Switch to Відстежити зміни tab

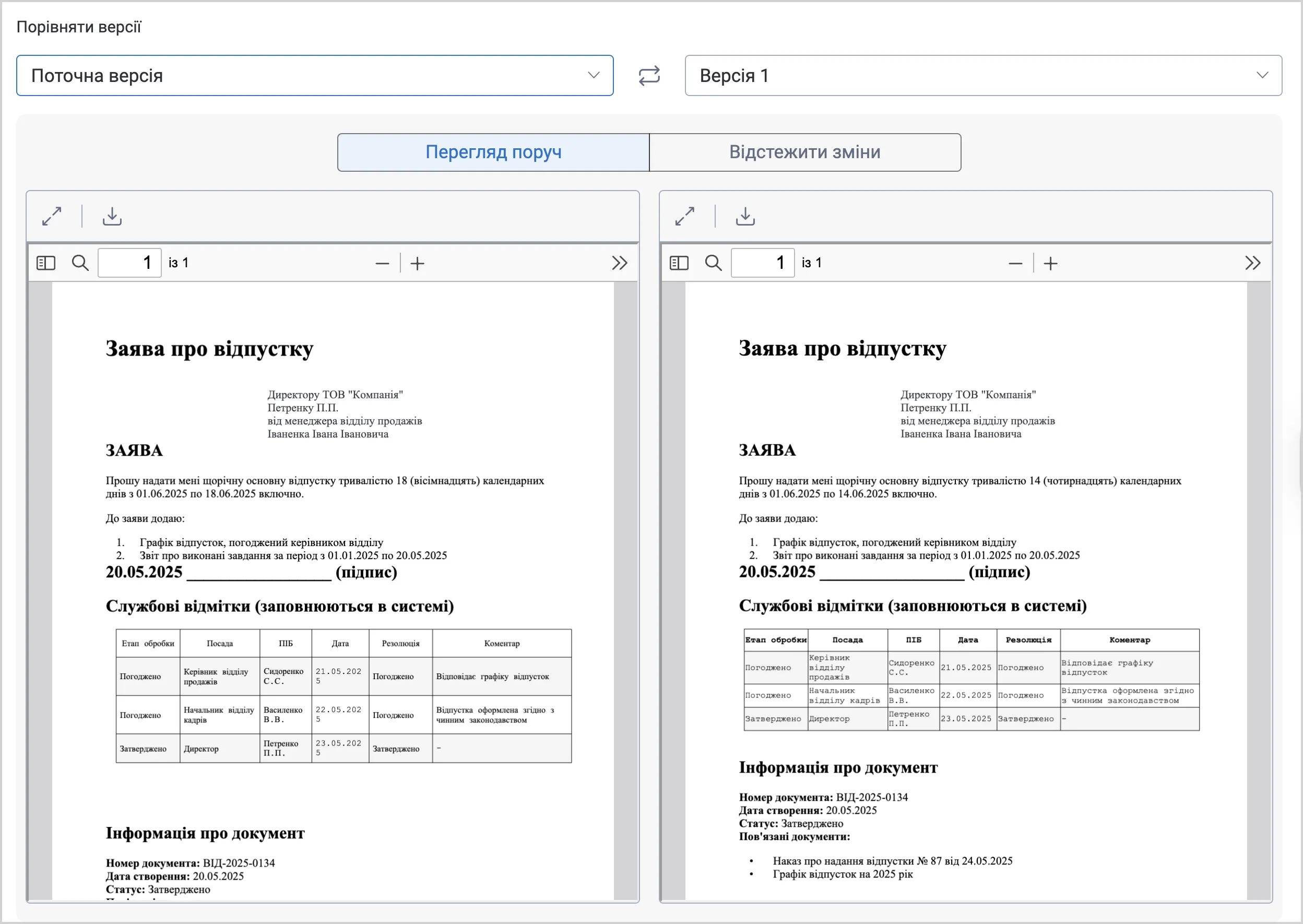pos(805,152)
